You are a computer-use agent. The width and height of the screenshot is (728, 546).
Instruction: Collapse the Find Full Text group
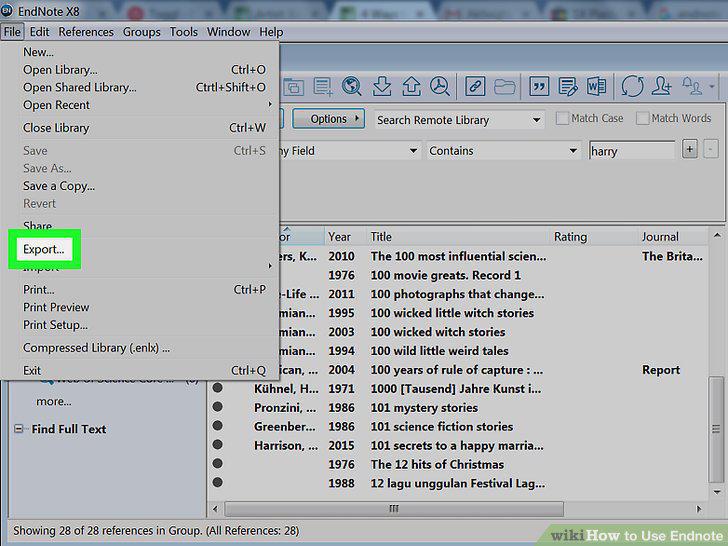tap(19, 429)
